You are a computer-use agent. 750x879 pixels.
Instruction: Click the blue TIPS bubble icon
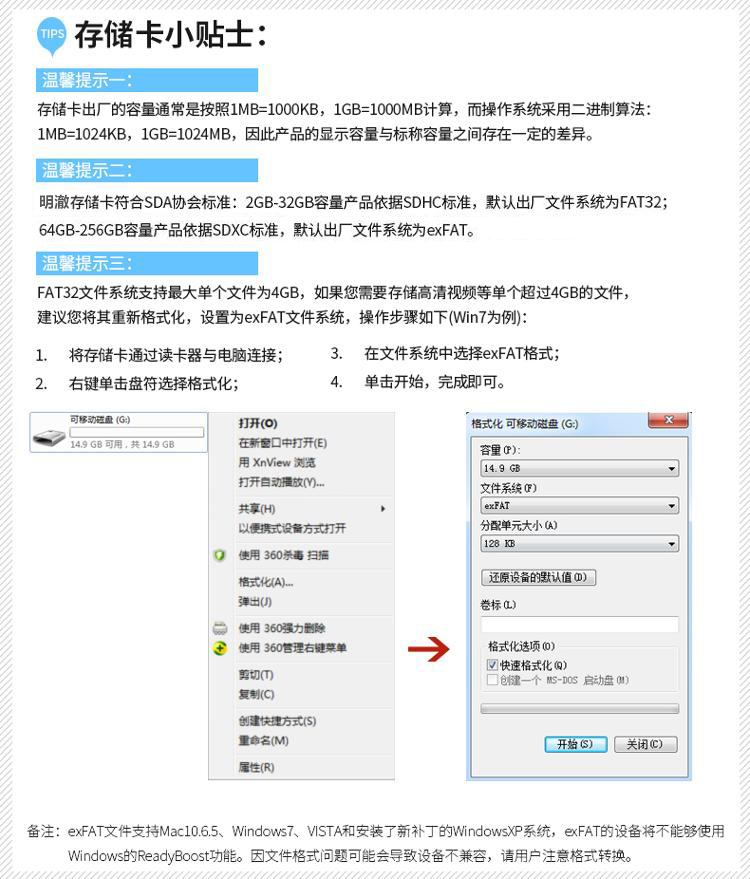(52, 36)
